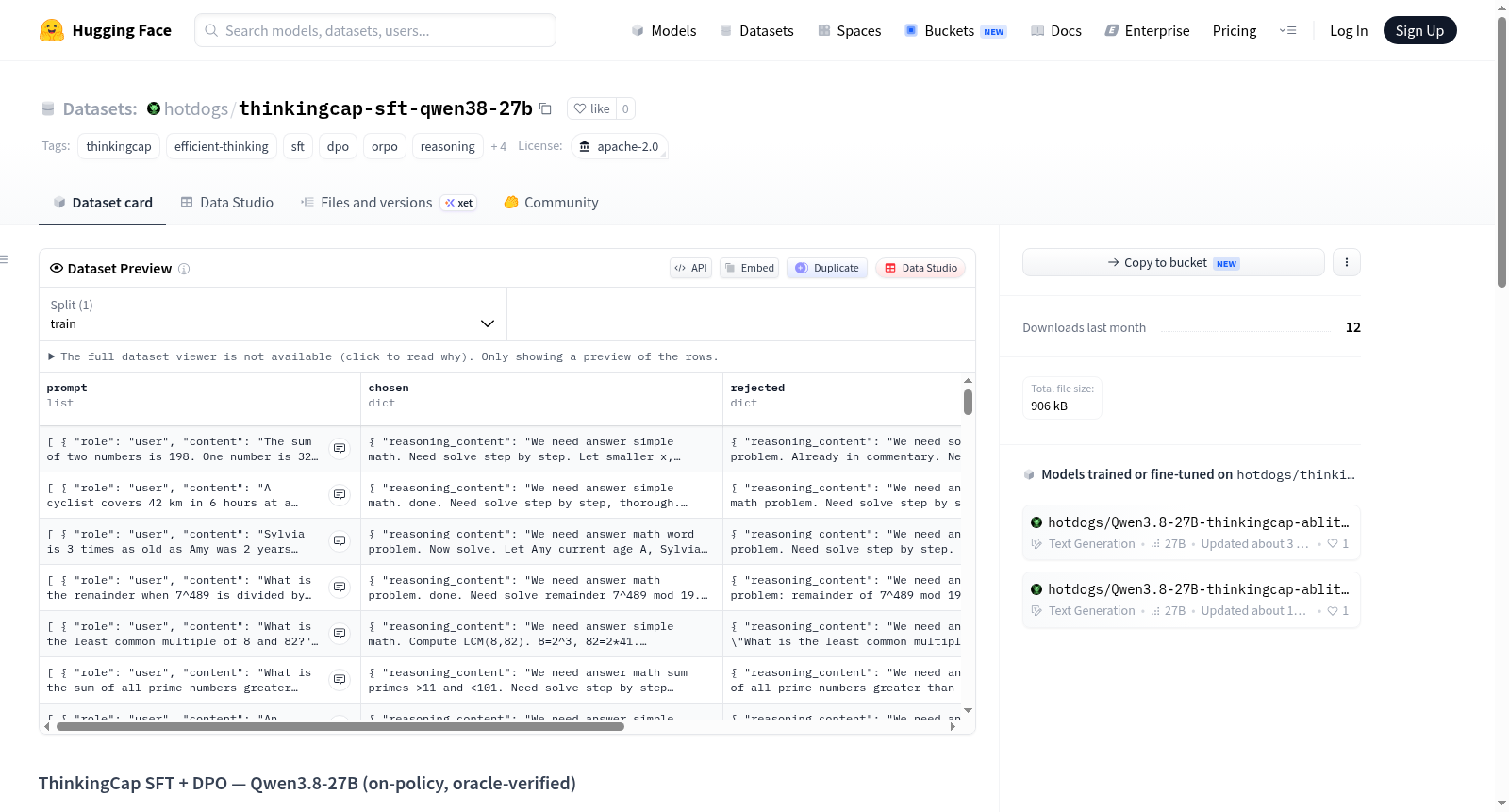This screenshot has height=812, width=1509.
Task: Open Buckets in the top navigation
Action: pos(955,30)
